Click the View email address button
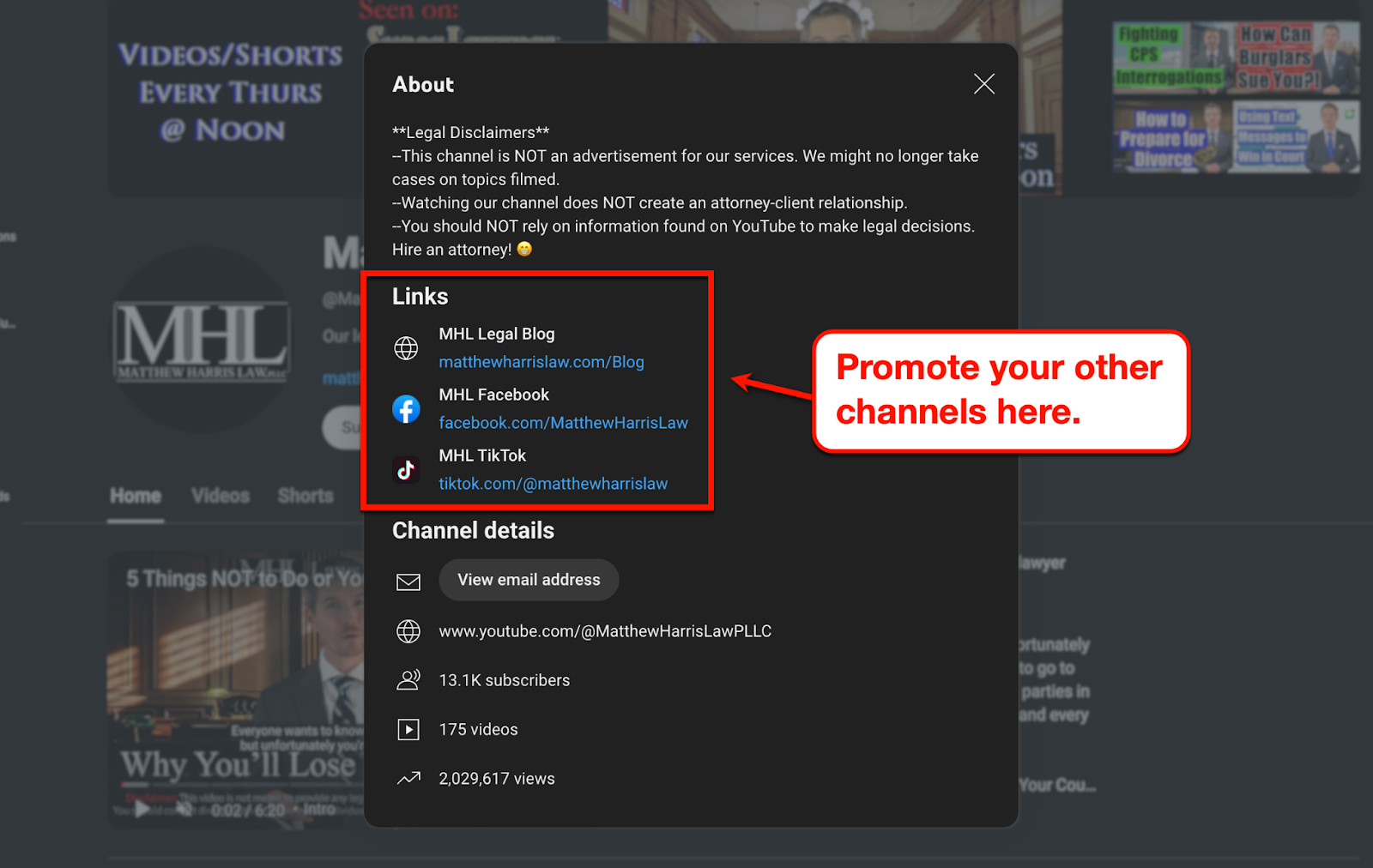Screen dimensions: 1373x868 [529, 580]
